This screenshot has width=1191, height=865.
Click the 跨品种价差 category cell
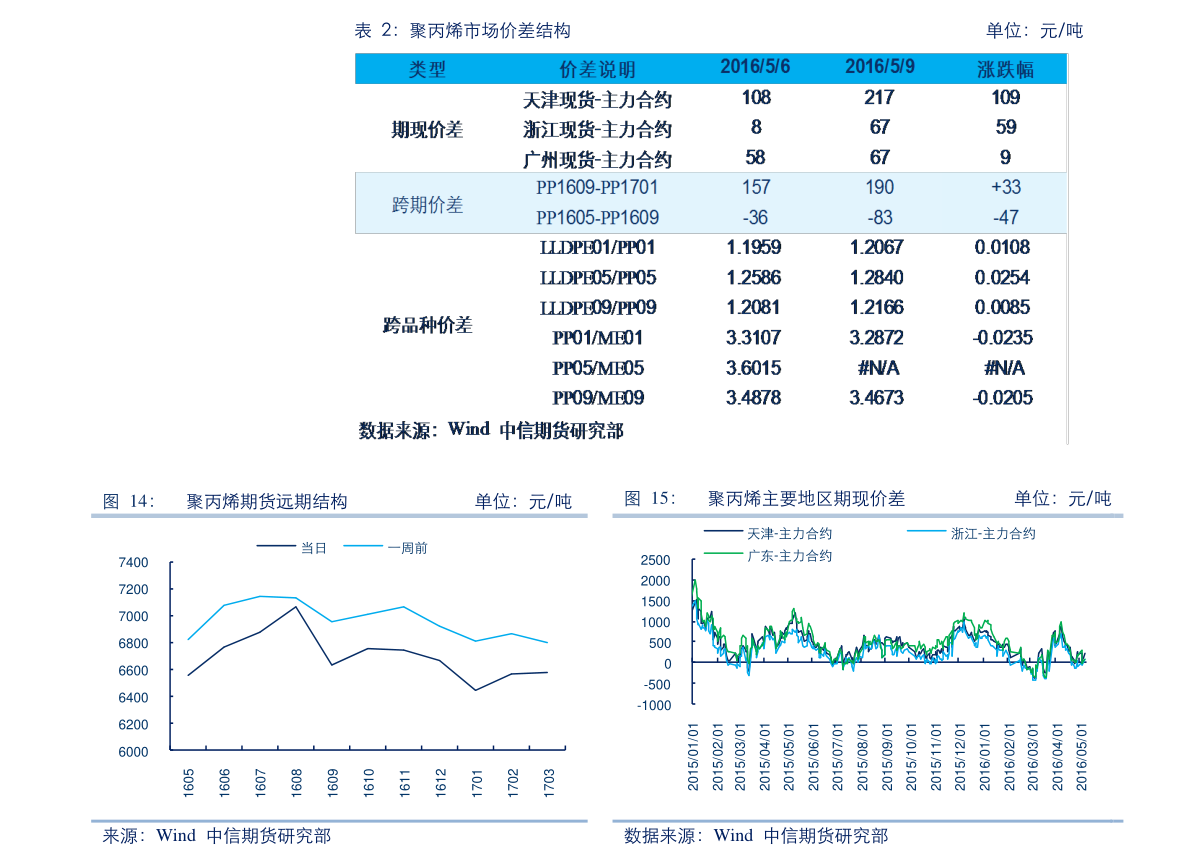click(x=427, y=325)
